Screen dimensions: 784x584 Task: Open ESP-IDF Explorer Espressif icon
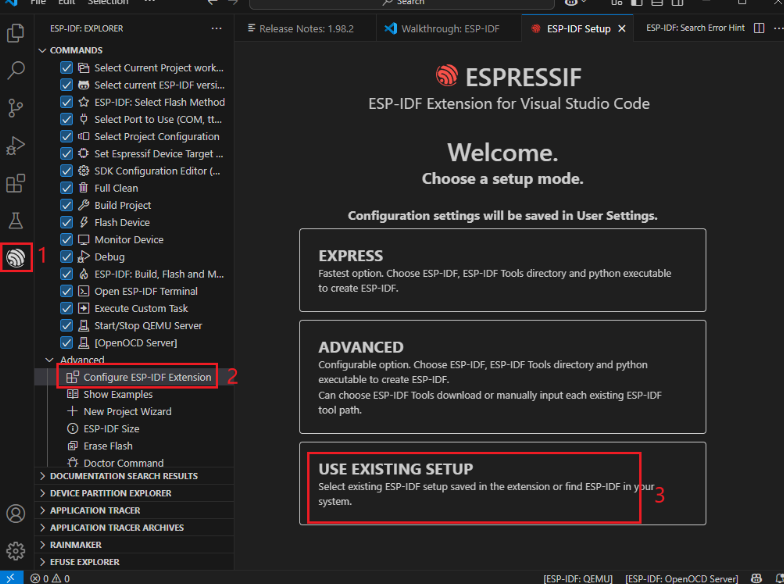coord(16,258)
